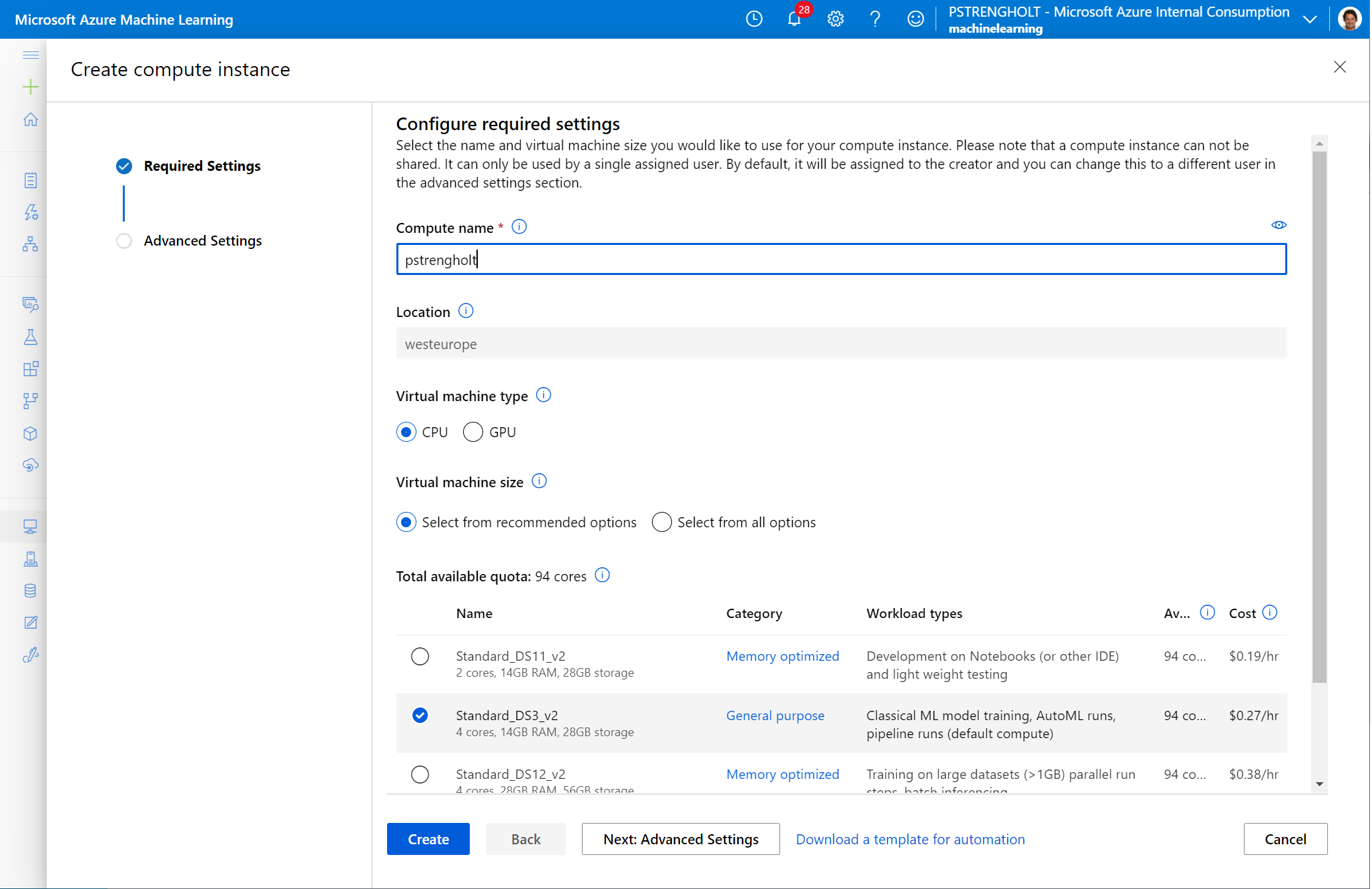Toggle eye icon beside compute name
This screenshot has width=1372, height=889.
(1279, 225)
